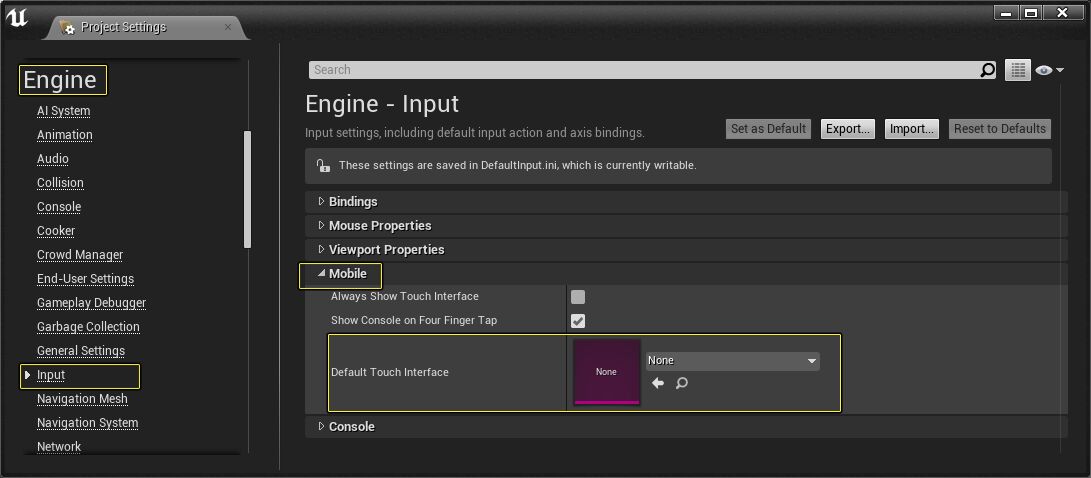Screen dimensions: 1091x478
Task: Open the eye view options menu
Action: click(1049, 70)
